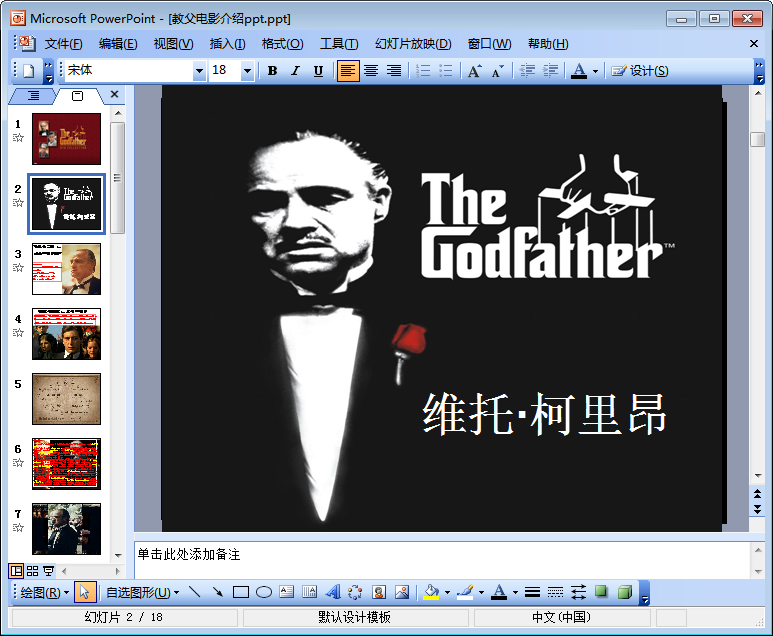
Task: Apply font color with the A icon in the formatting toolbar
Action: [x=579, y=71]
